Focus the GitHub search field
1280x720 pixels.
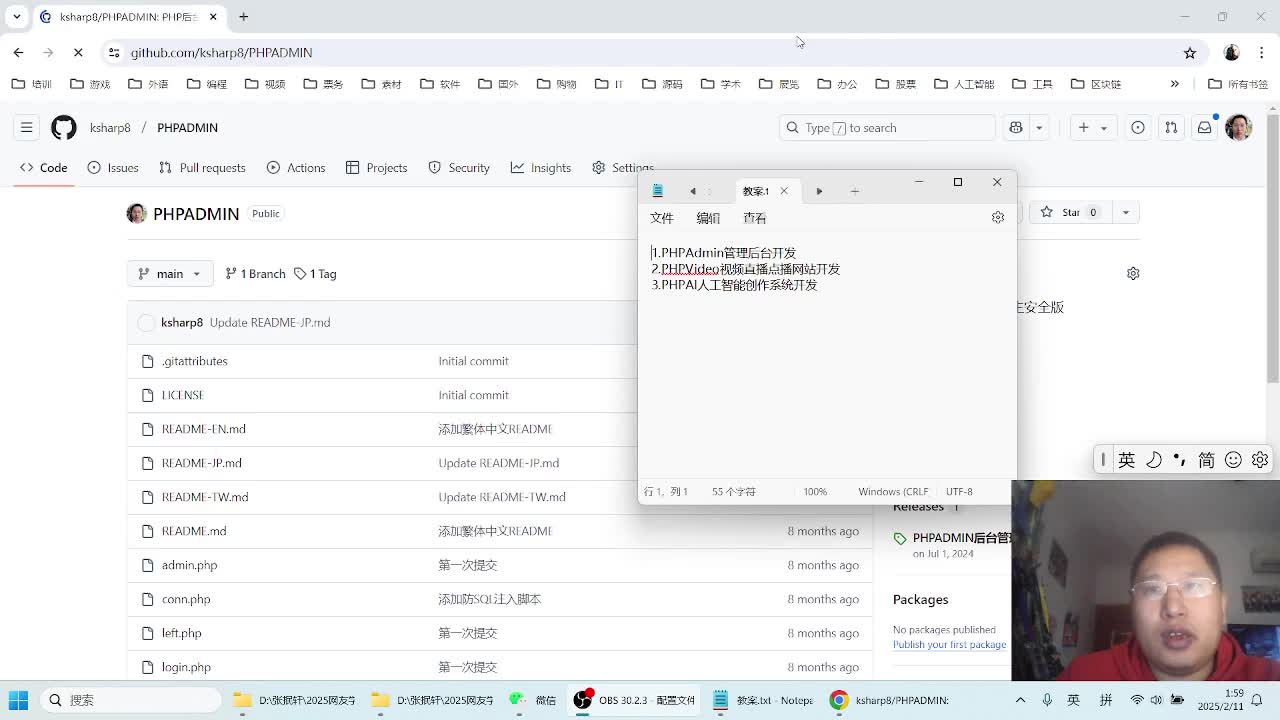(887, 127)
